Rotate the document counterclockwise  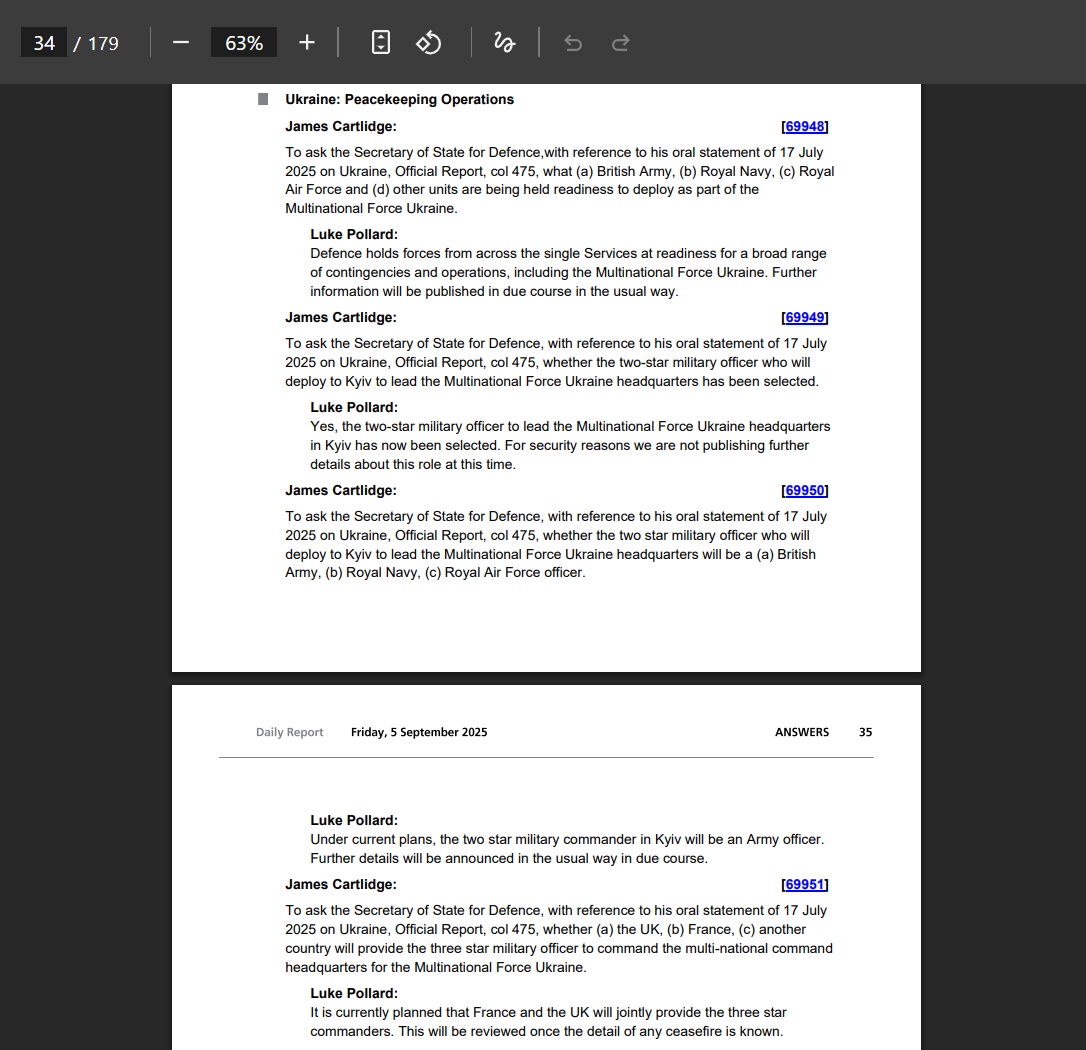tap(429, 43)
